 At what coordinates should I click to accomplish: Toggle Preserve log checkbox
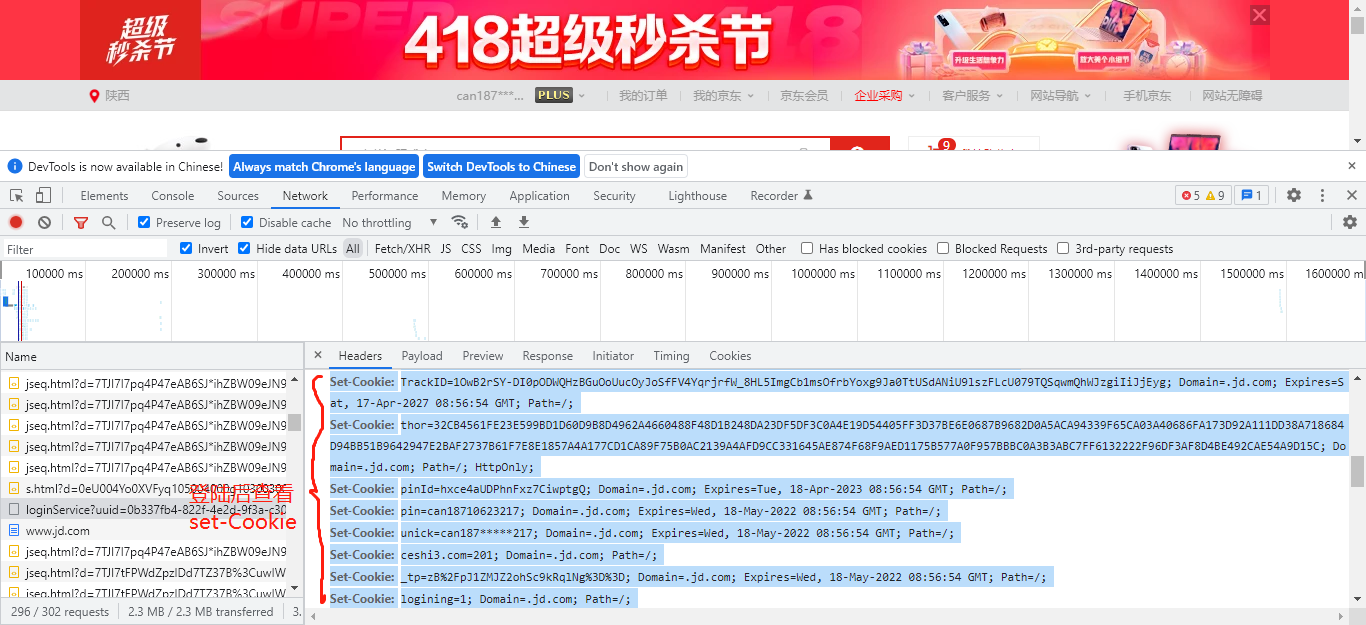click(x=144, y=222)
